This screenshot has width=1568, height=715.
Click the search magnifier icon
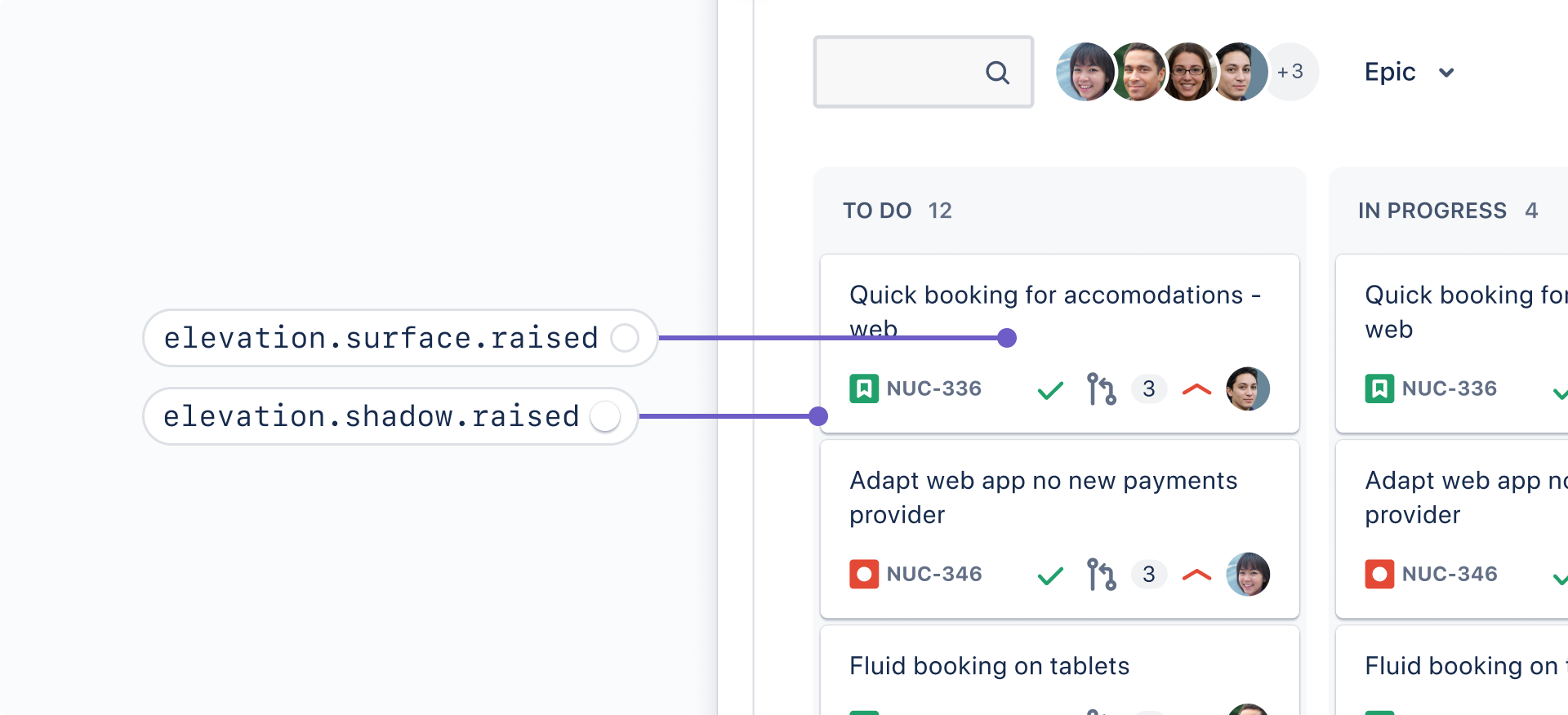click(x=997, y=73)
